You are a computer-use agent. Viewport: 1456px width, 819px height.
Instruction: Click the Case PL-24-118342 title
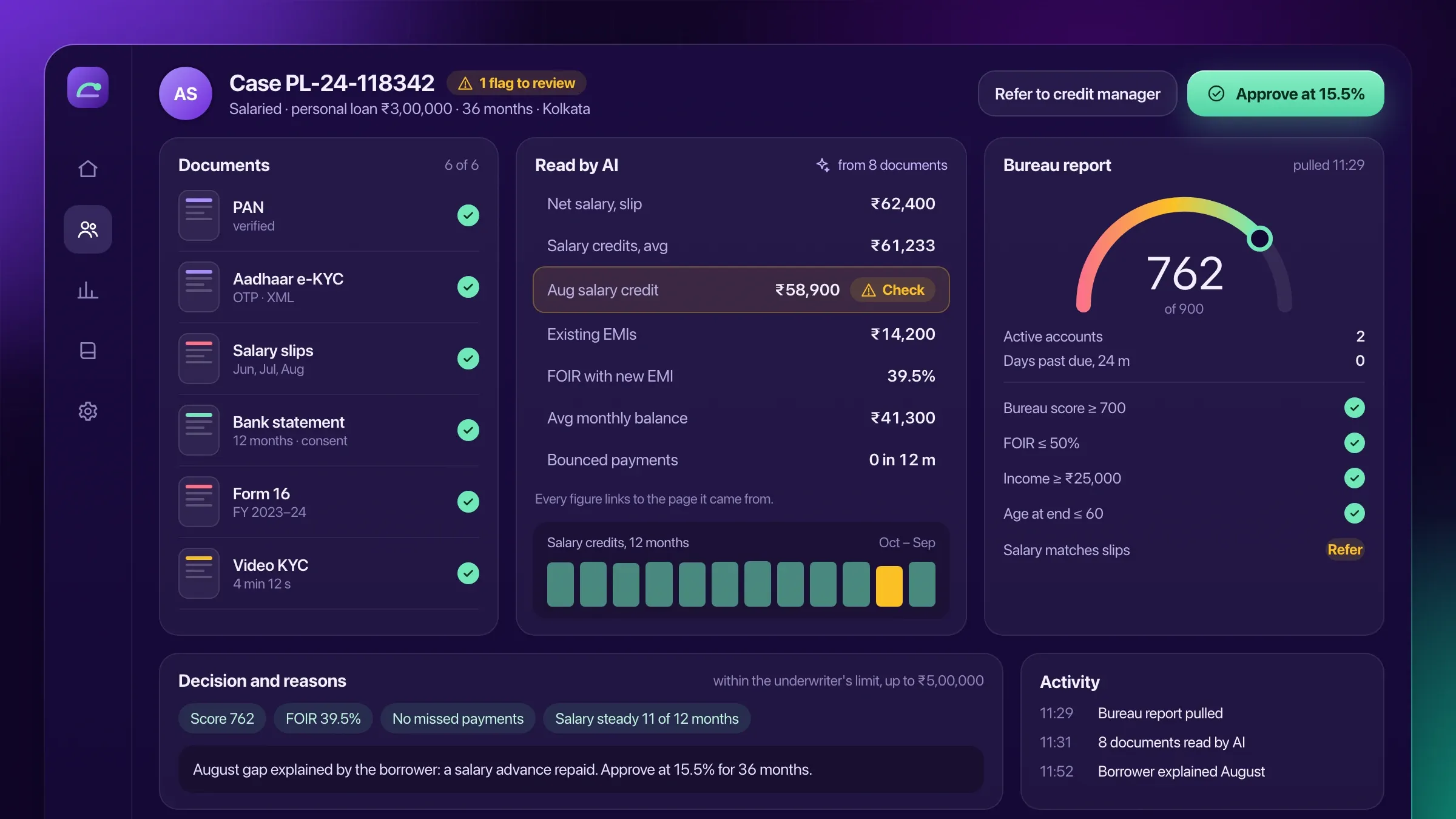pyautogui.click(x=332, y=83)
